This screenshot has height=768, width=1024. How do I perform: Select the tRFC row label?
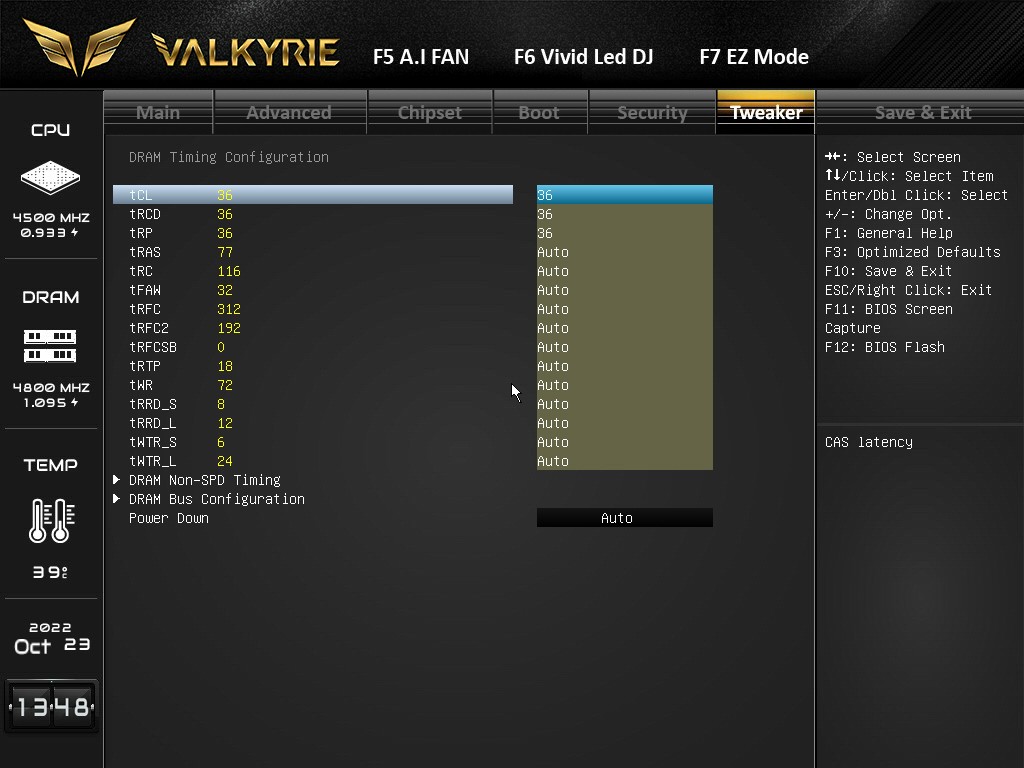point(145,309)
